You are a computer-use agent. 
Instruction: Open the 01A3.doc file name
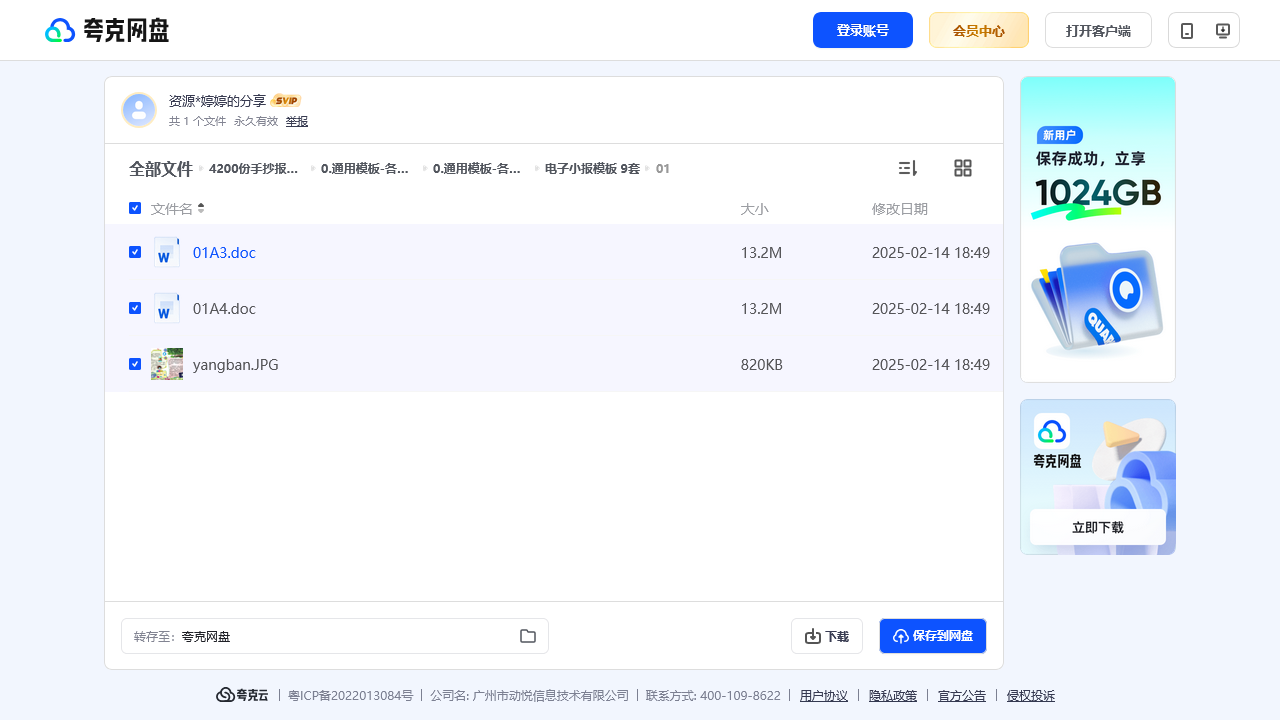(x=224, y=253)
